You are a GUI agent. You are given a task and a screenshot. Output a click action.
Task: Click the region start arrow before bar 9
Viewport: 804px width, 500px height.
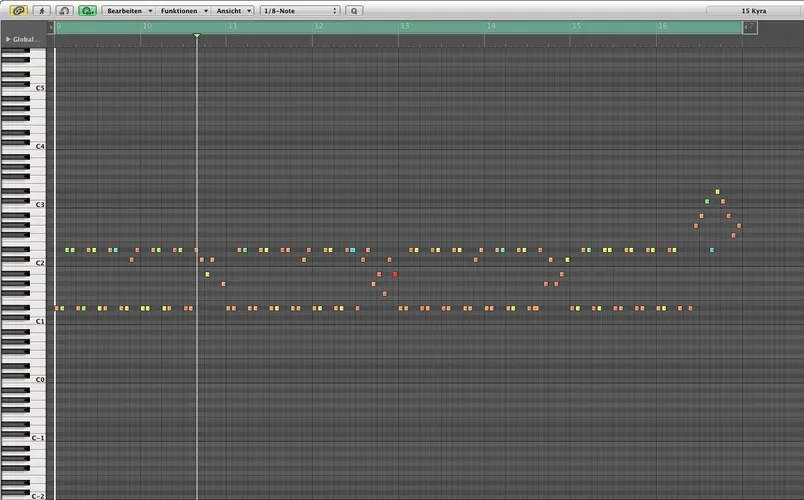coord(51,27)
